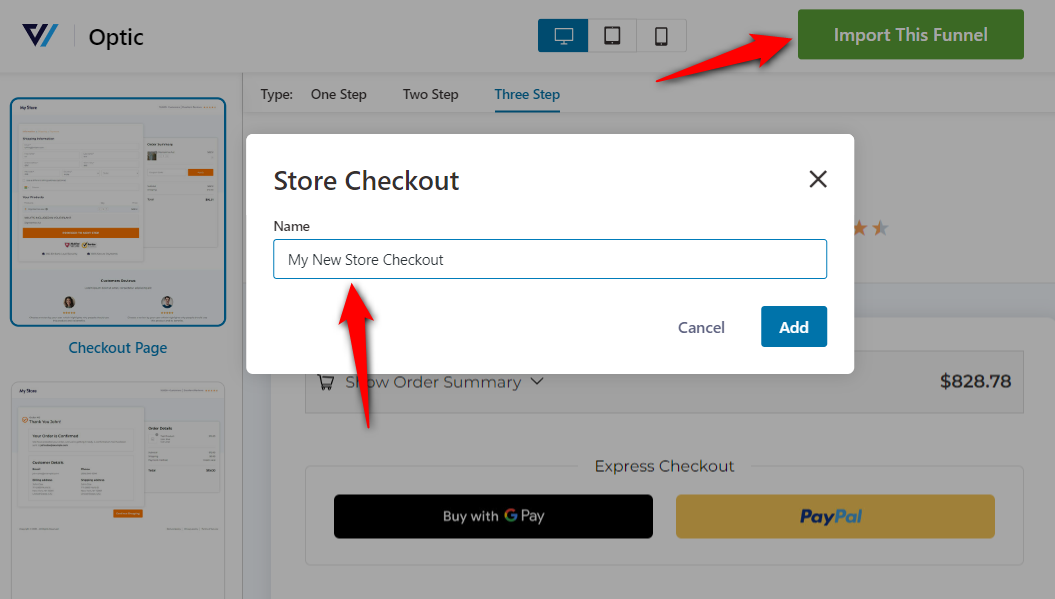Click Import This Funnel button

910,34
